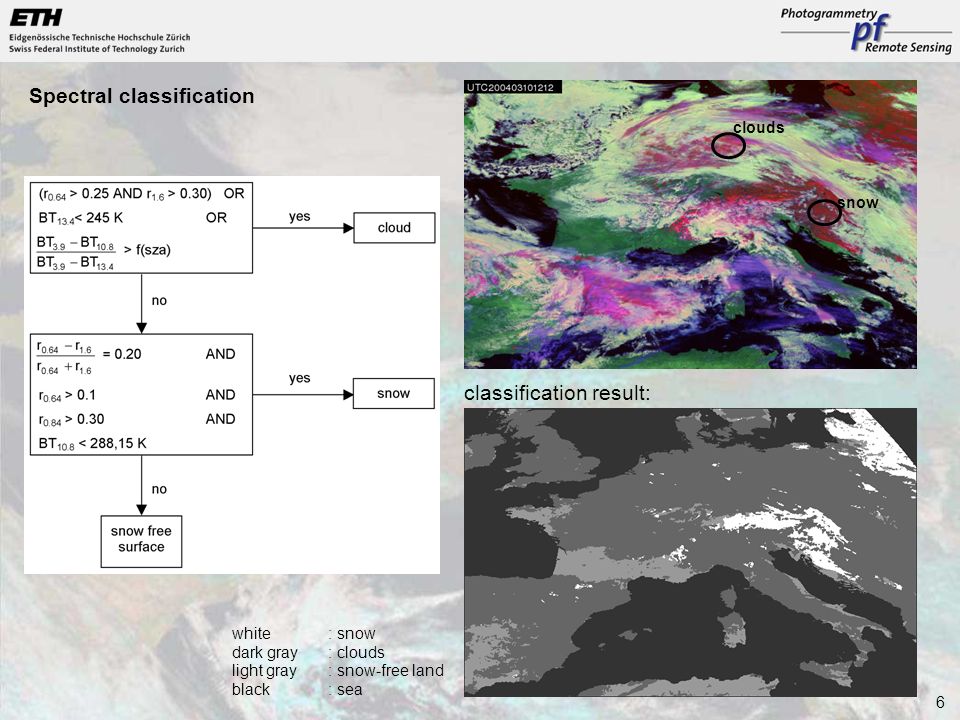This screenshot has height=720, width=960.
Task: Select the 'r0.84 > 0.30' condition text
Action: [x=71, y=420]
